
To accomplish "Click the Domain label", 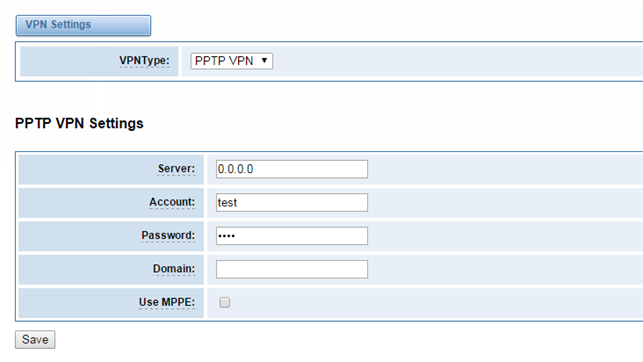I will [174, 269].
